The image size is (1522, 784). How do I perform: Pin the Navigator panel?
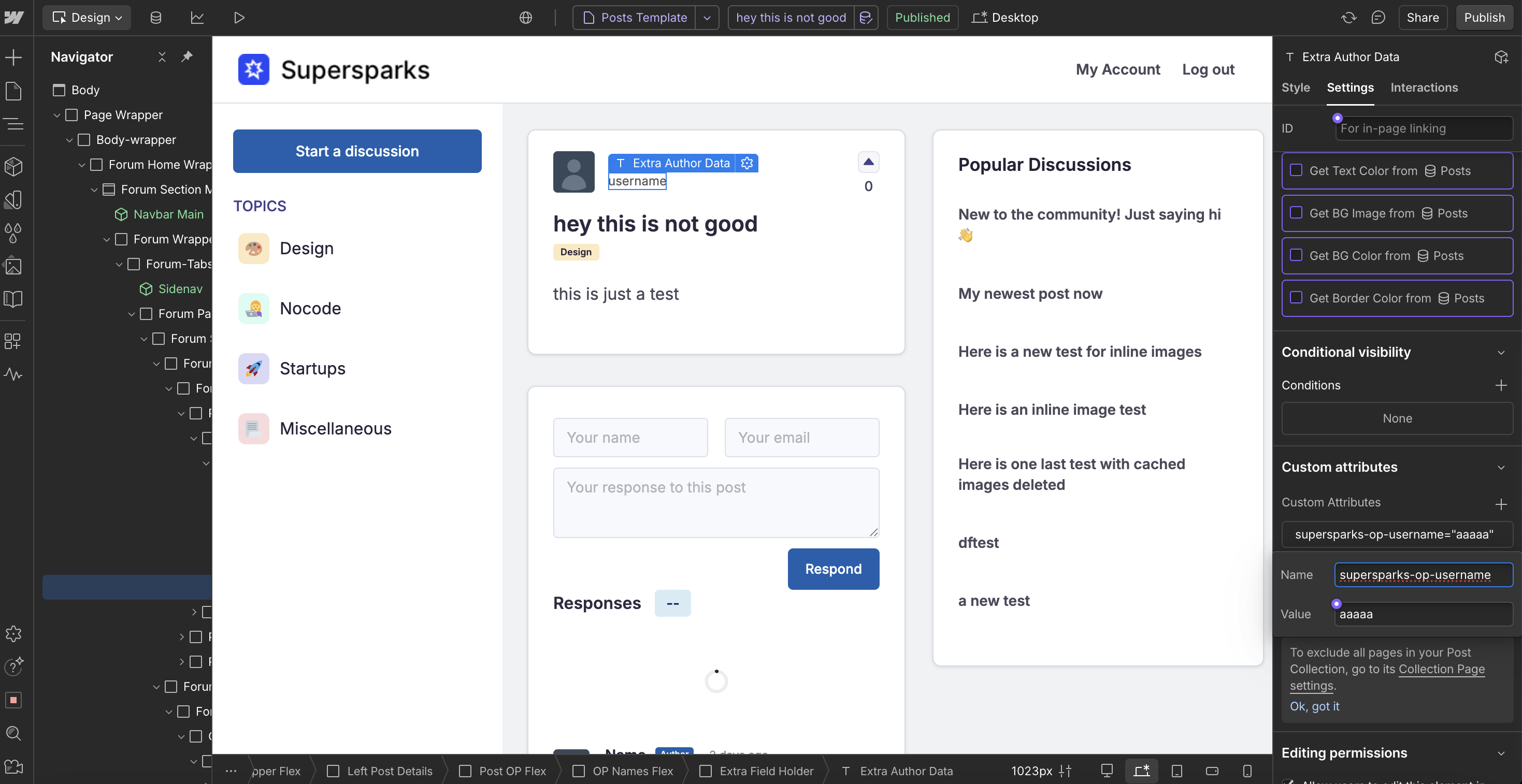click(186, 57)
